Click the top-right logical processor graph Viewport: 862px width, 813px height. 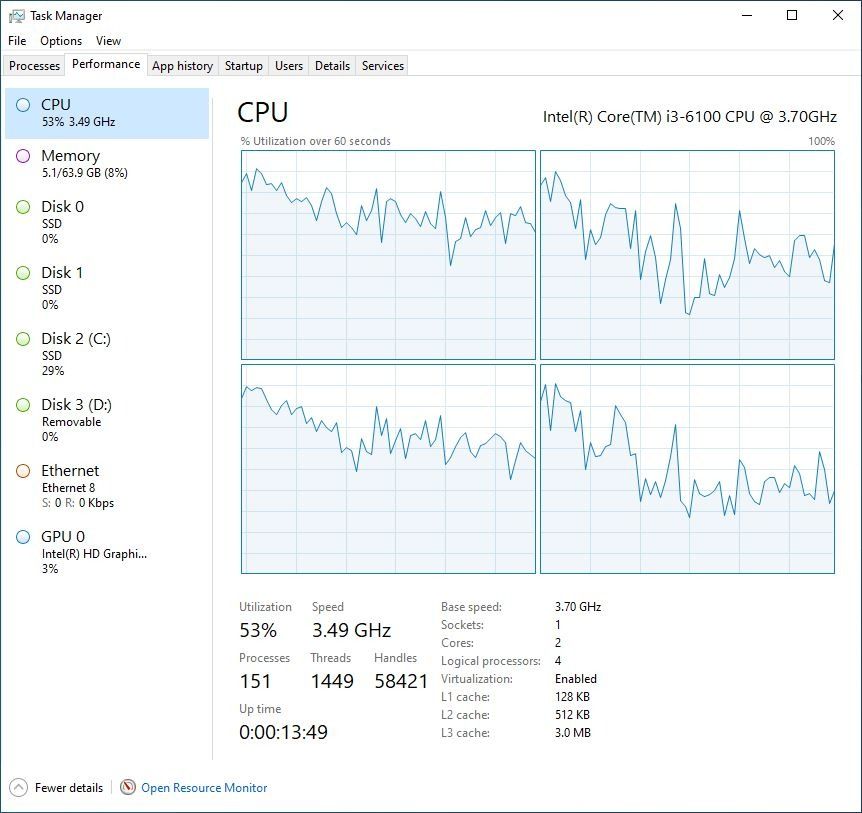click(687, 255)
